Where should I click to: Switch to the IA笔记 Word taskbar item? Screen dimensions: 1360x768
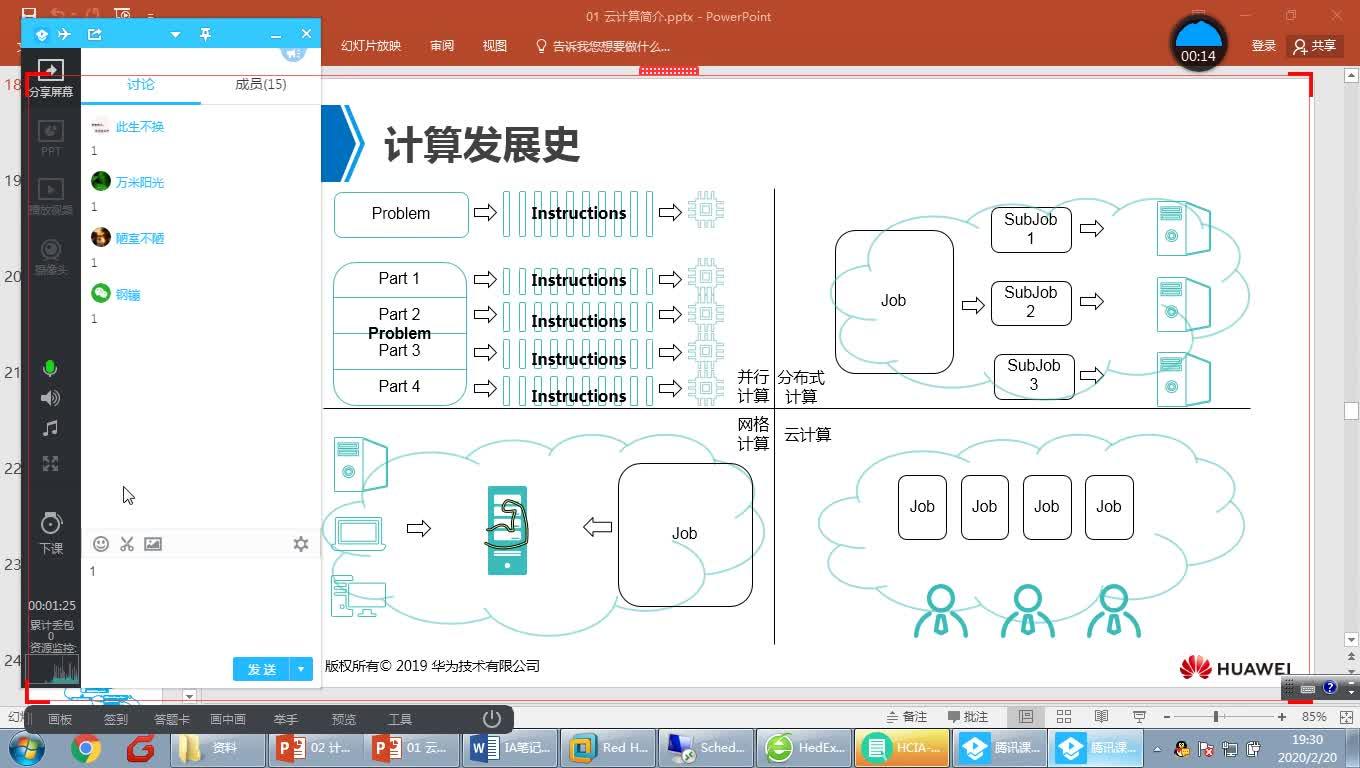click(511, 748)
